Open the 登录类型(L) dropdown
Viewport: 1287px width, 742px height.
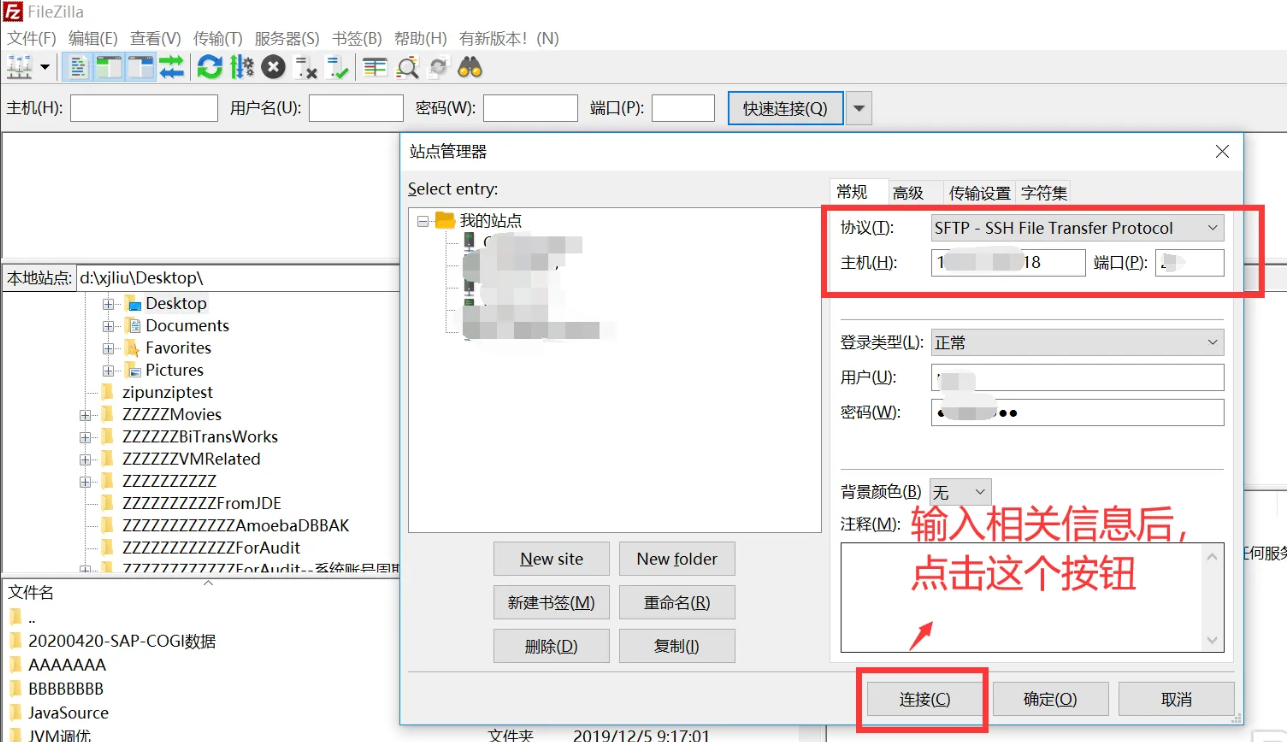[x=1077, y=343]
